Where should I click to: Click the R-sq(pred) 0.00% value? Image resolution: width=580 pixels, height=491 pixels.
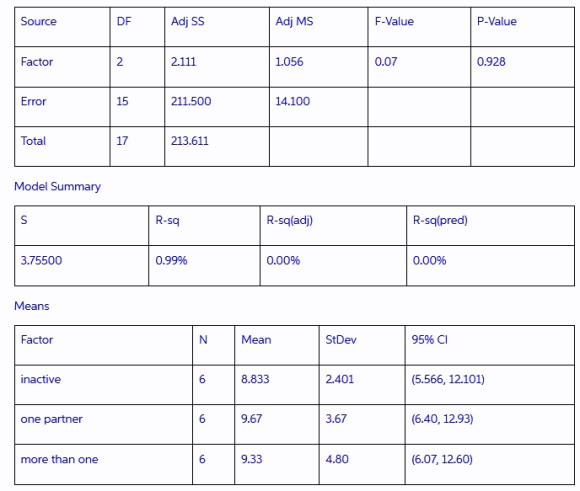[x=429, y=260]
